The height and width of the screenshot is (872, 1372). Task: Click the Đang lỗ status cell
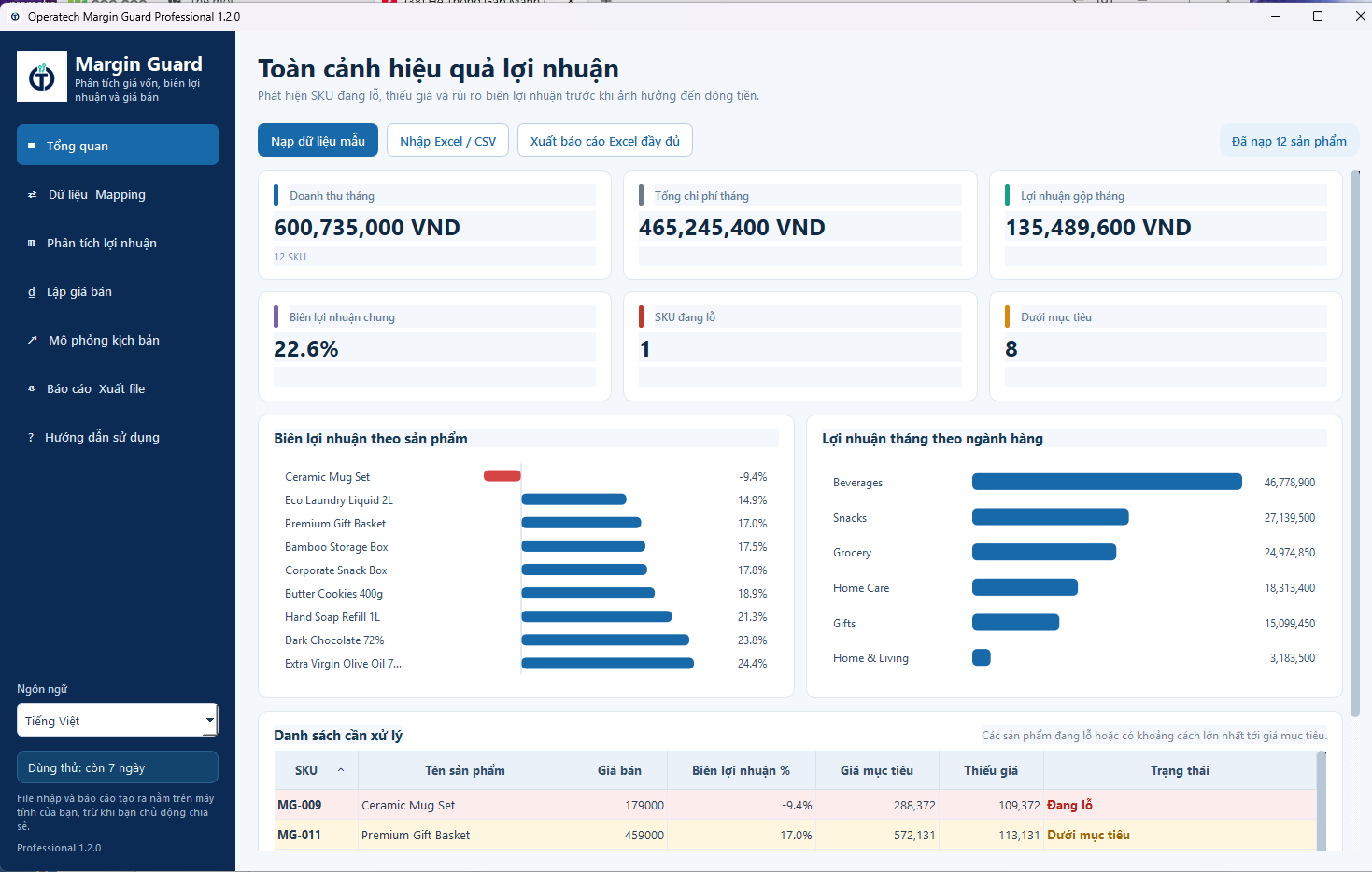(x=1180, y=805)
